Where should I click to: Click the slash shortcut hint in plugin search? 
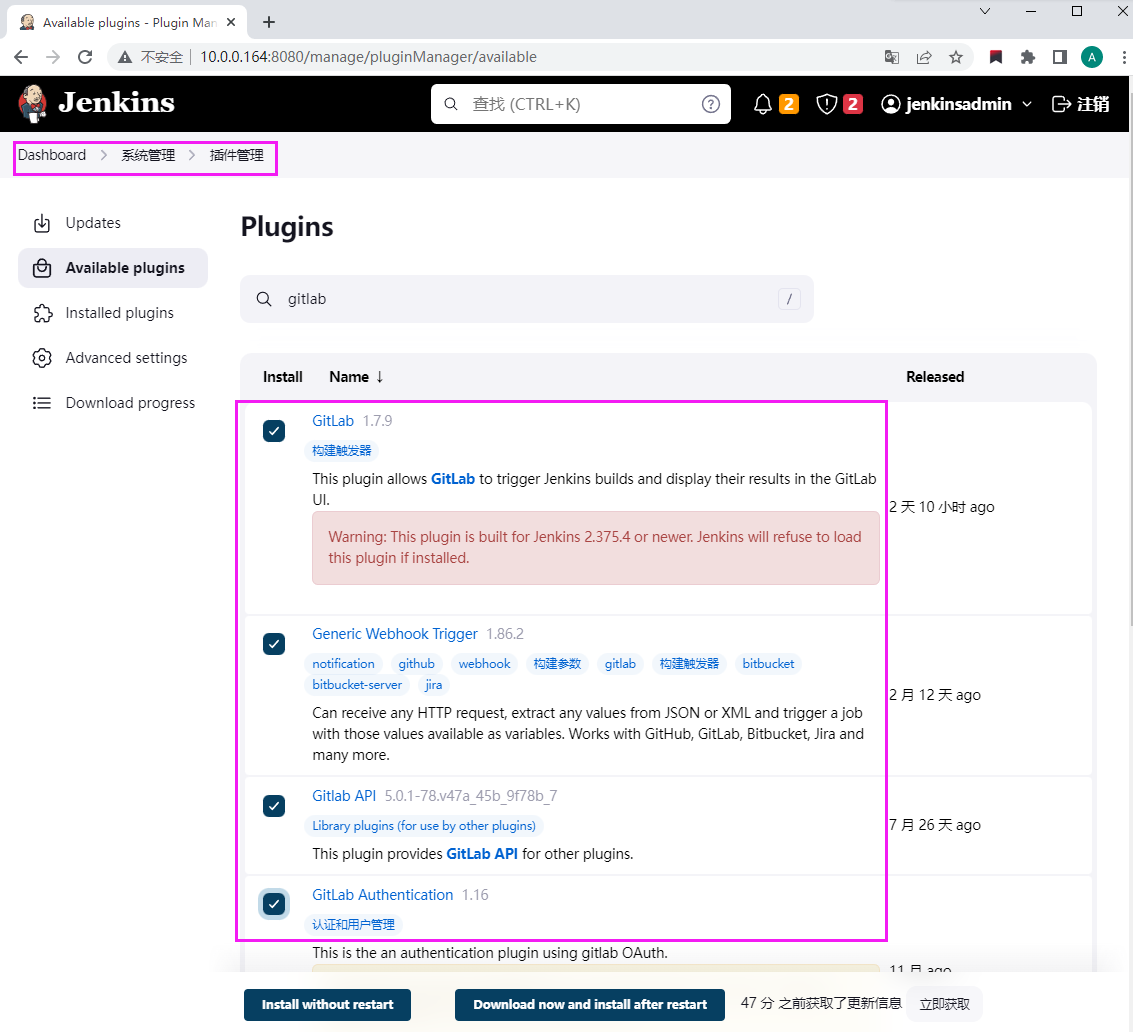coord(789,298)
